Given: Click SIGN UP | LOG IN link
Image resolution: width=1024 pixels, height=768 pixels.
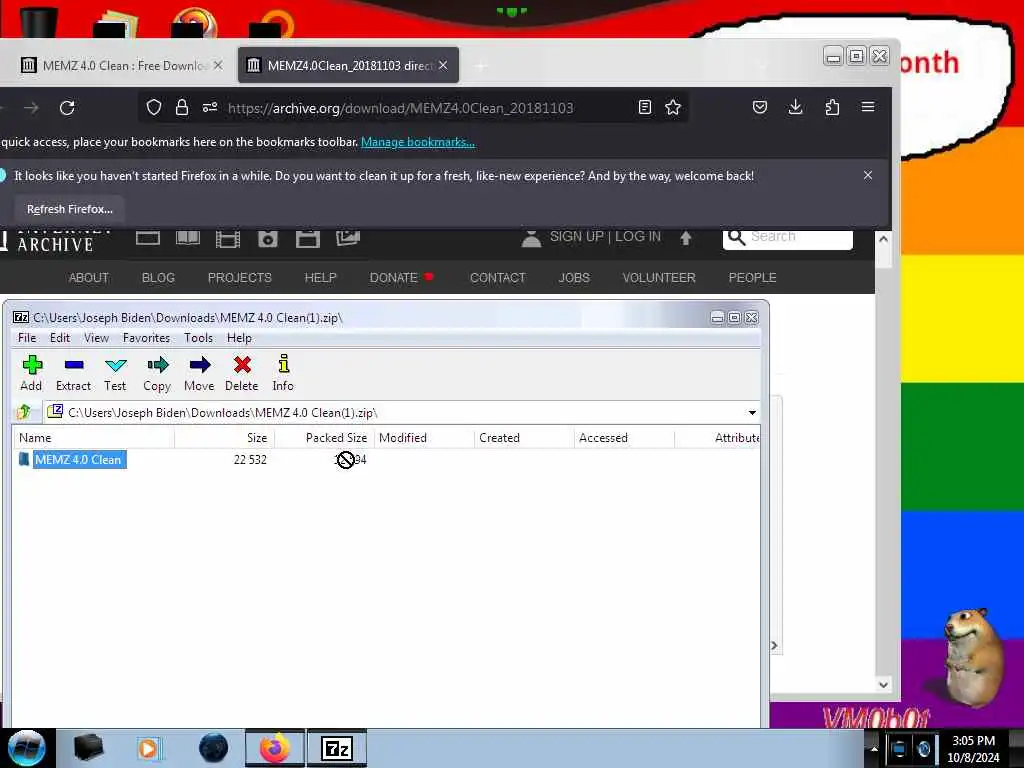Looking at the screenshot, I should (x=605, y=236).
